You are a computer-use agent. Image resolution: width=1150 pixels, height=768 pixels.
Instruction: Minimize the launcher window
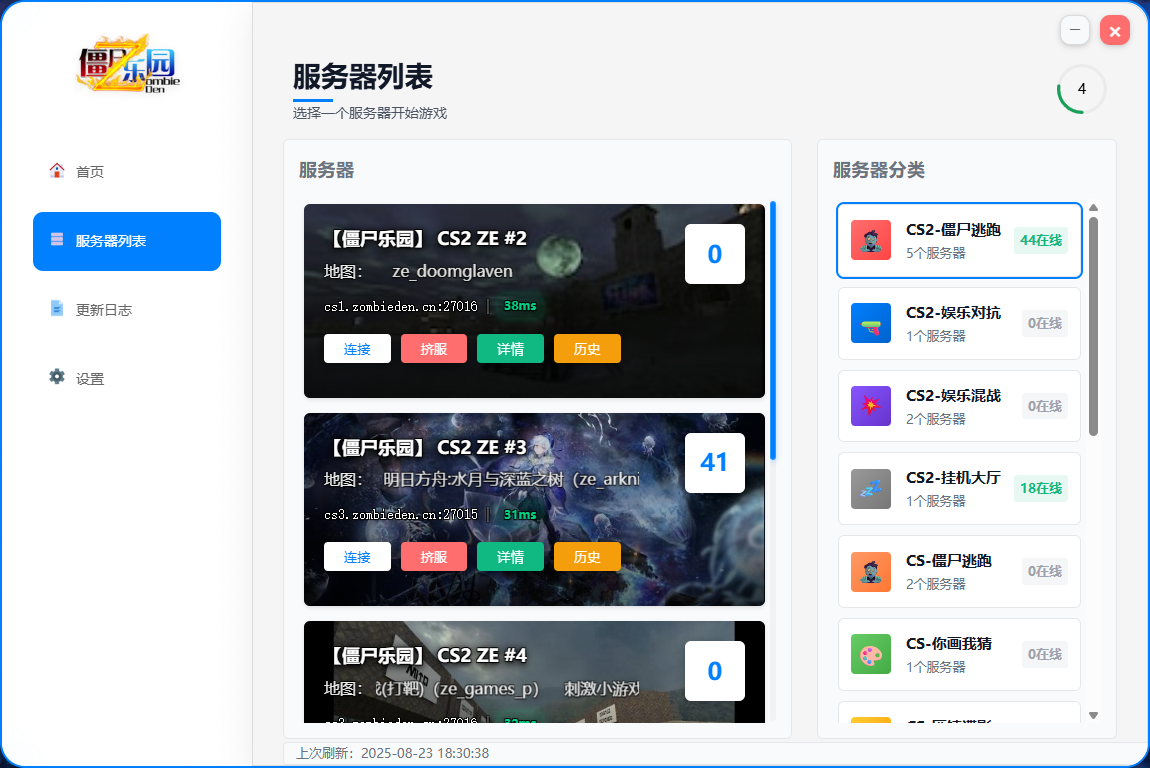click(1074, 30)
